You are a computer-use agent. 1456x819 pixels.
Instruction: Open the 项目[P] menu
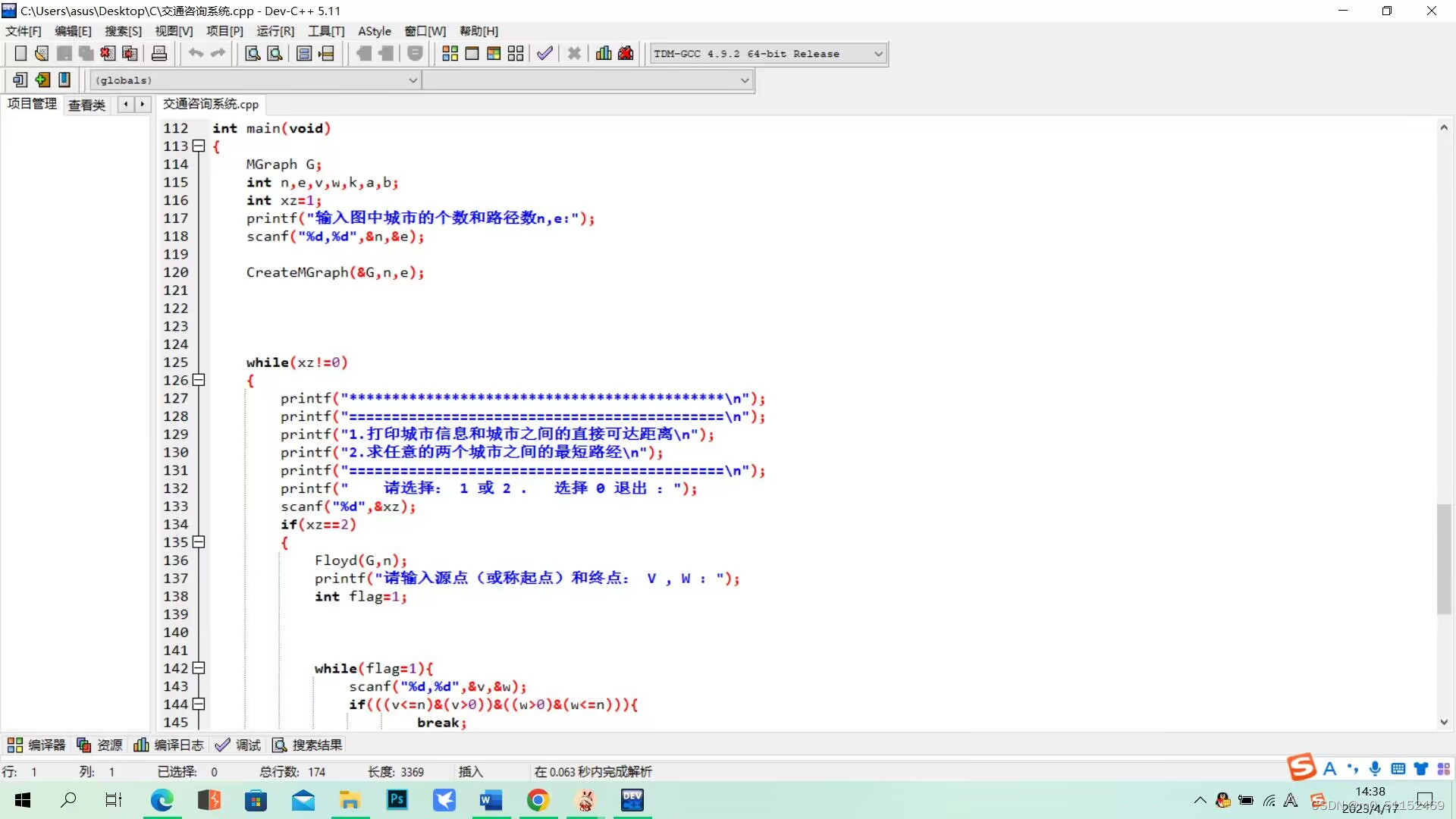224,31
